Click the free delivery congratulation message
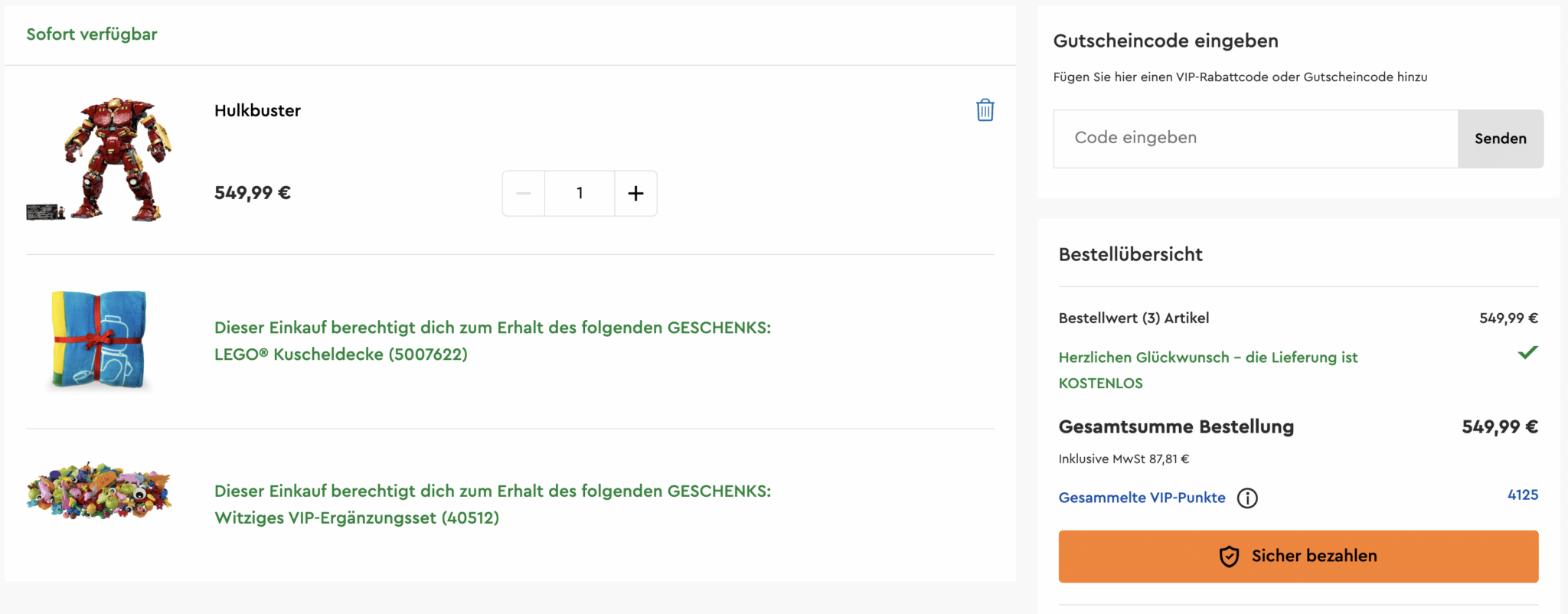This screenshot has width=1568, height=614. (x=1208, y=370)
